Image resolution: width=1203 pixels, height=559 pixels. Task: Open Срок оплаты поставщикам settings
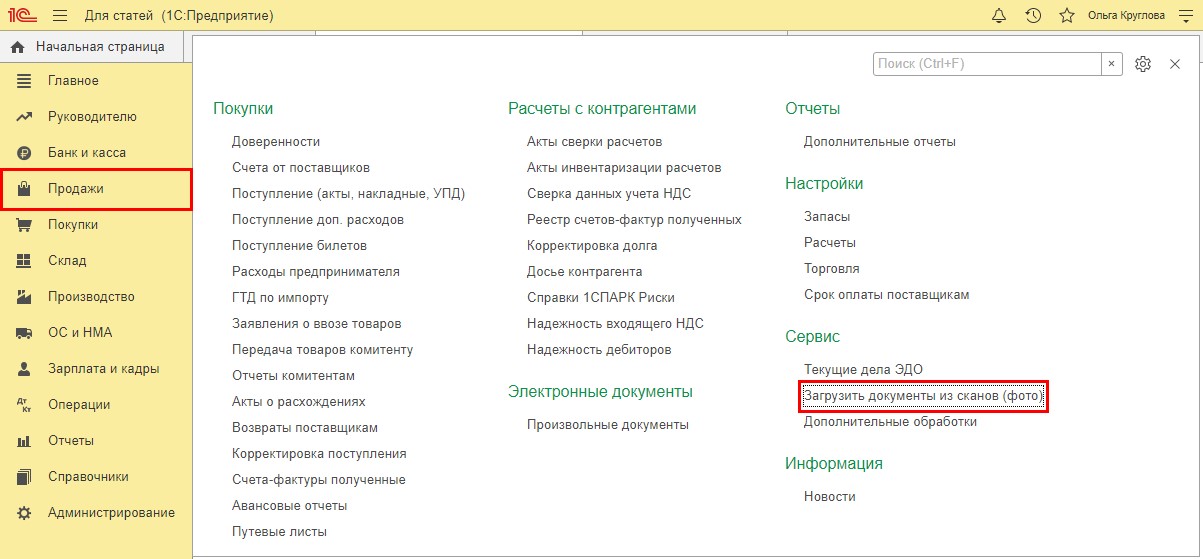(x=887, y=295)
